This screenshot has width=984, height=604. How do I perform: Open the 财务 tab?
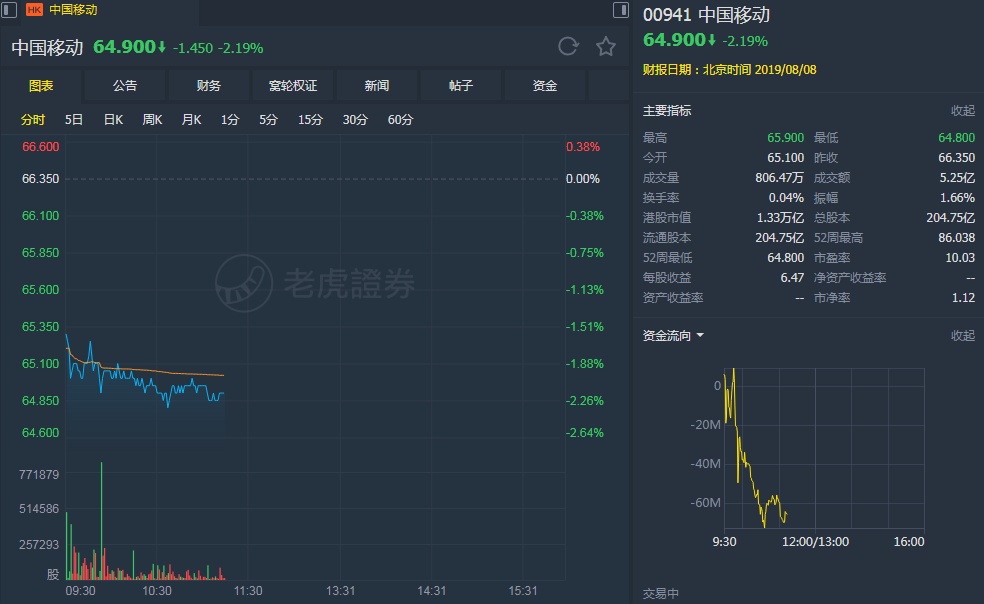[x=208, y=85]
